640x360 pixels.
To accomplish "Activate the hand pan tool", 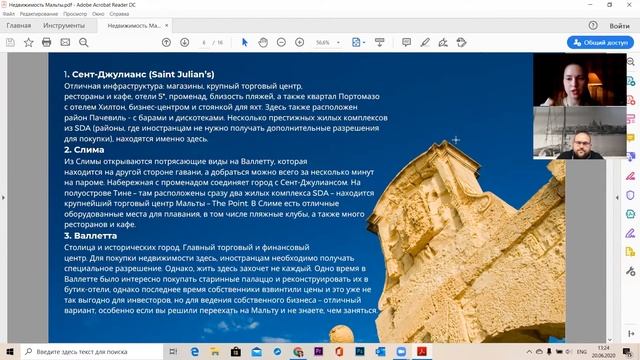I will [263, 42].
